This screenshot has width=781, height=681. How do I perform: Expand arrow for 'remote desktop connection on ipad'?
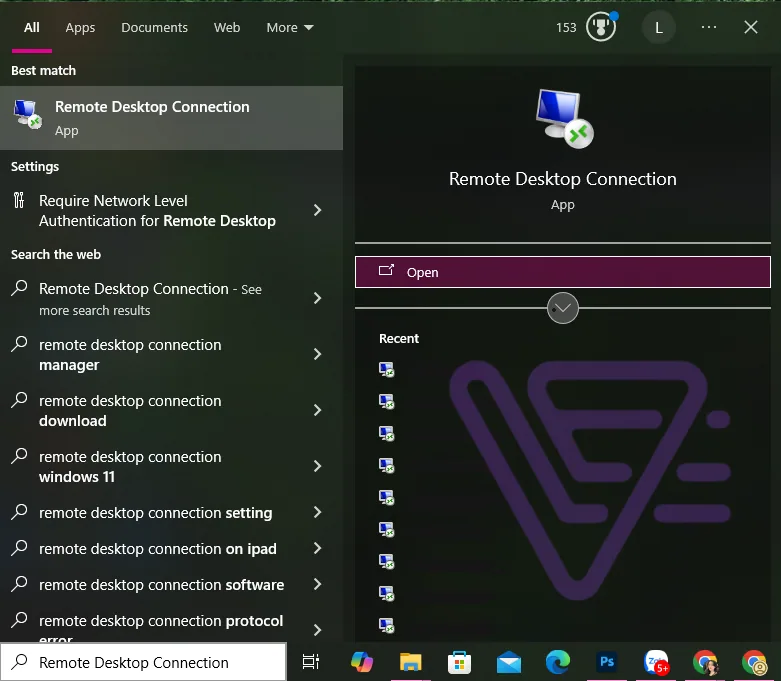[317, 548]
